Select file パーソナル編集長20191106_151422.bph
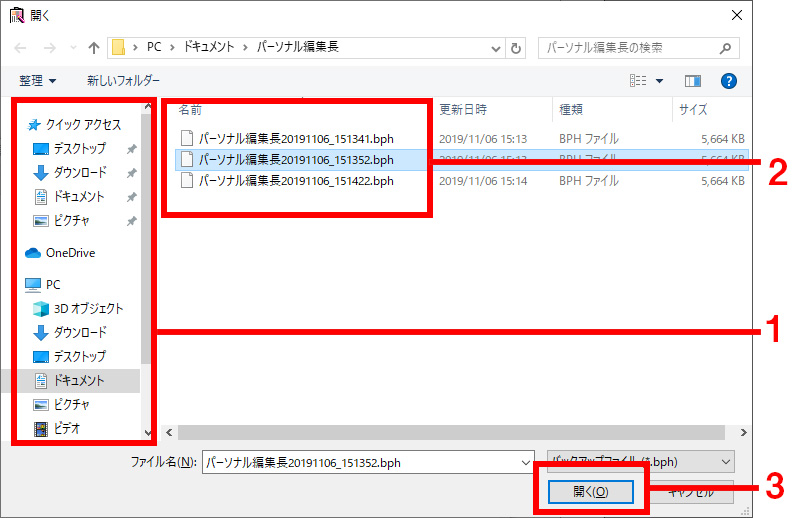The width and height of the screenshot is (800, 518). pyautogui.click(x=296, y=181)
